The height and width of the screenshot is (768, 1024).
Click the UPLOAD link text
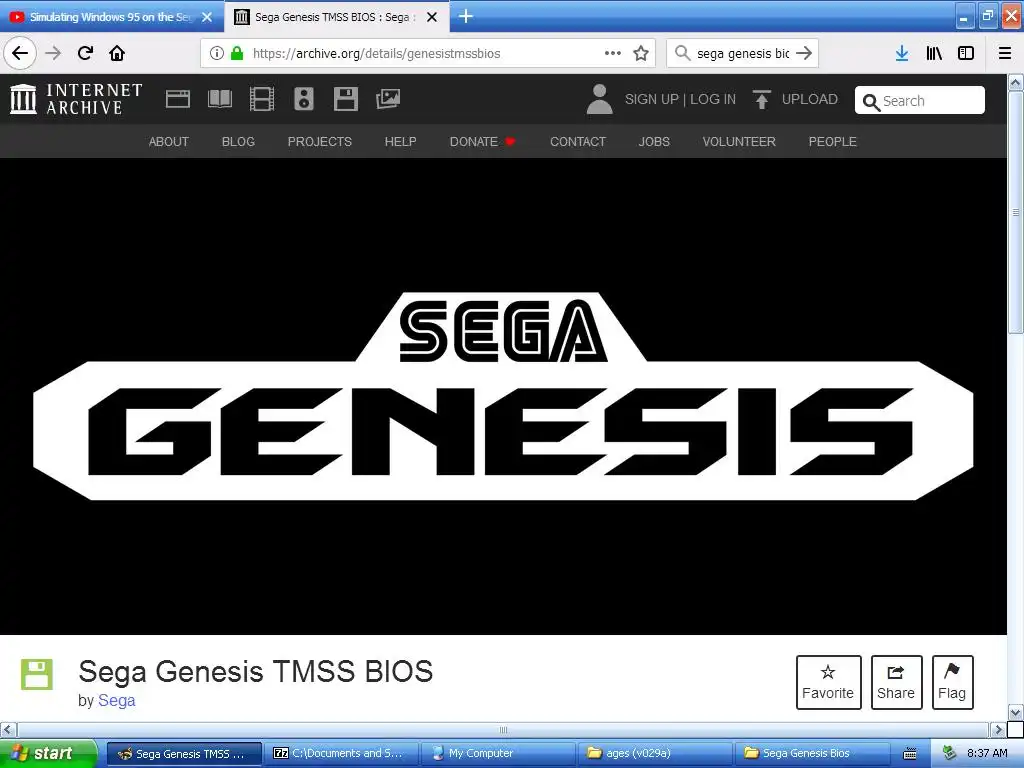(x=810, y=99)
